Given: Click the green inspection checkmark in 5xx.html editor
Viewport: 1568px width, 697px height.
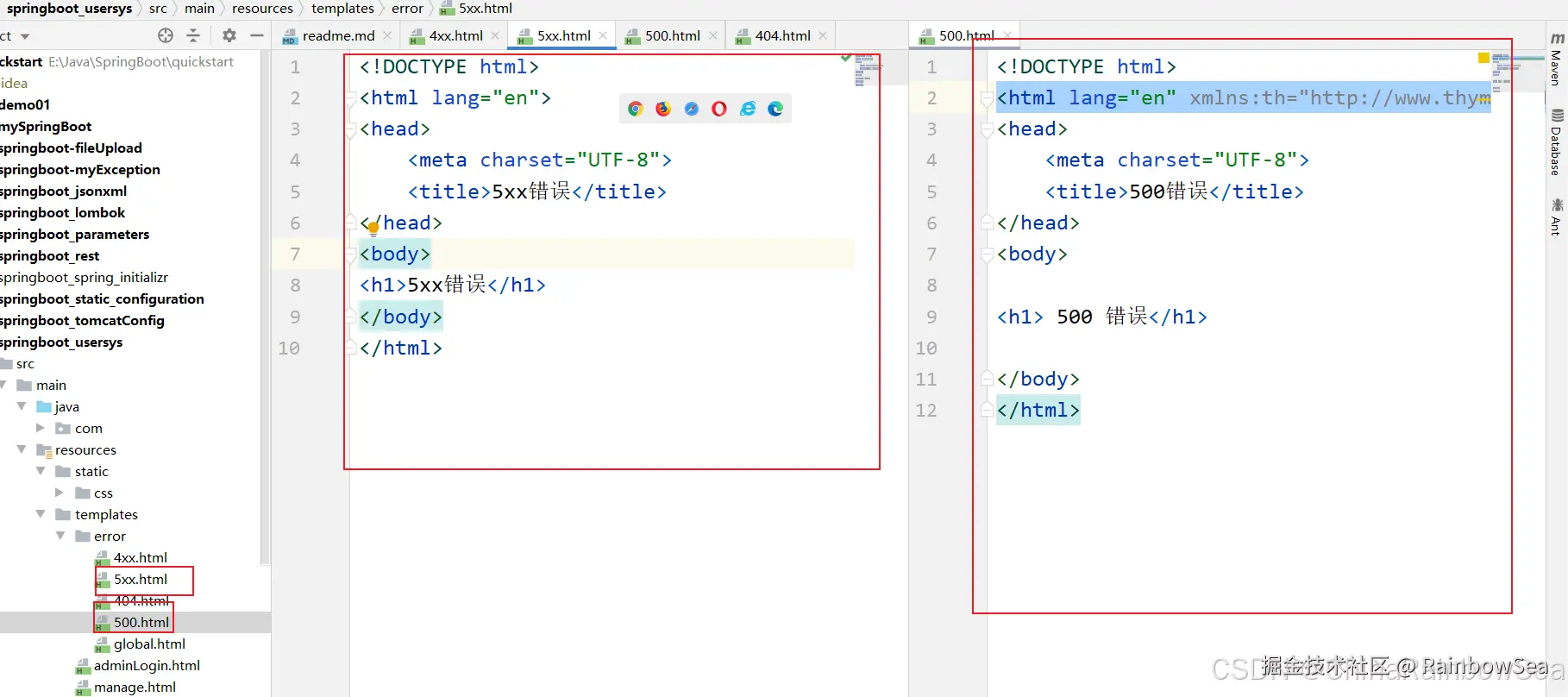Looking at the screenshot, I should (x=846, y=58).
